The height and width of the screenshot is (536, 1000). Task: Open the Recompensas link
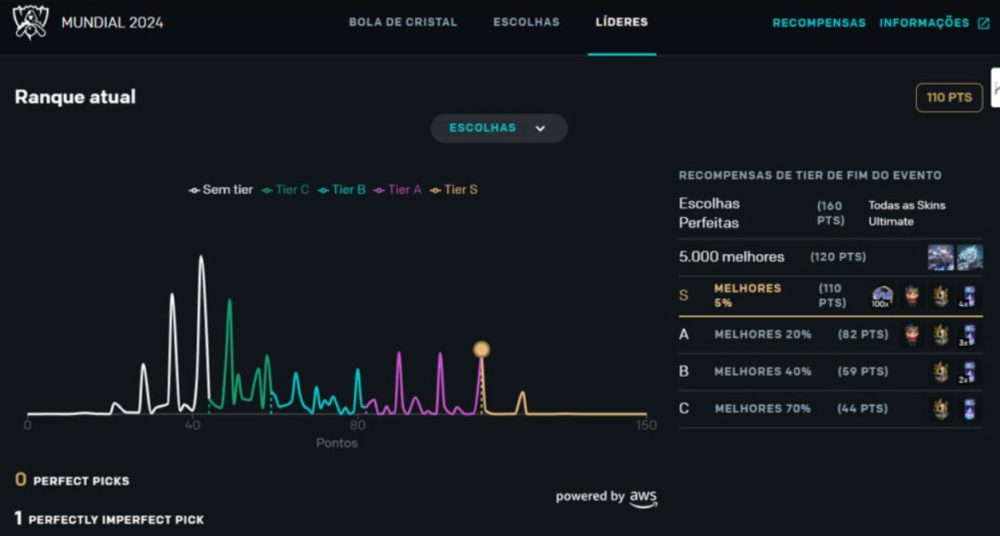click(x=819, y=23)
